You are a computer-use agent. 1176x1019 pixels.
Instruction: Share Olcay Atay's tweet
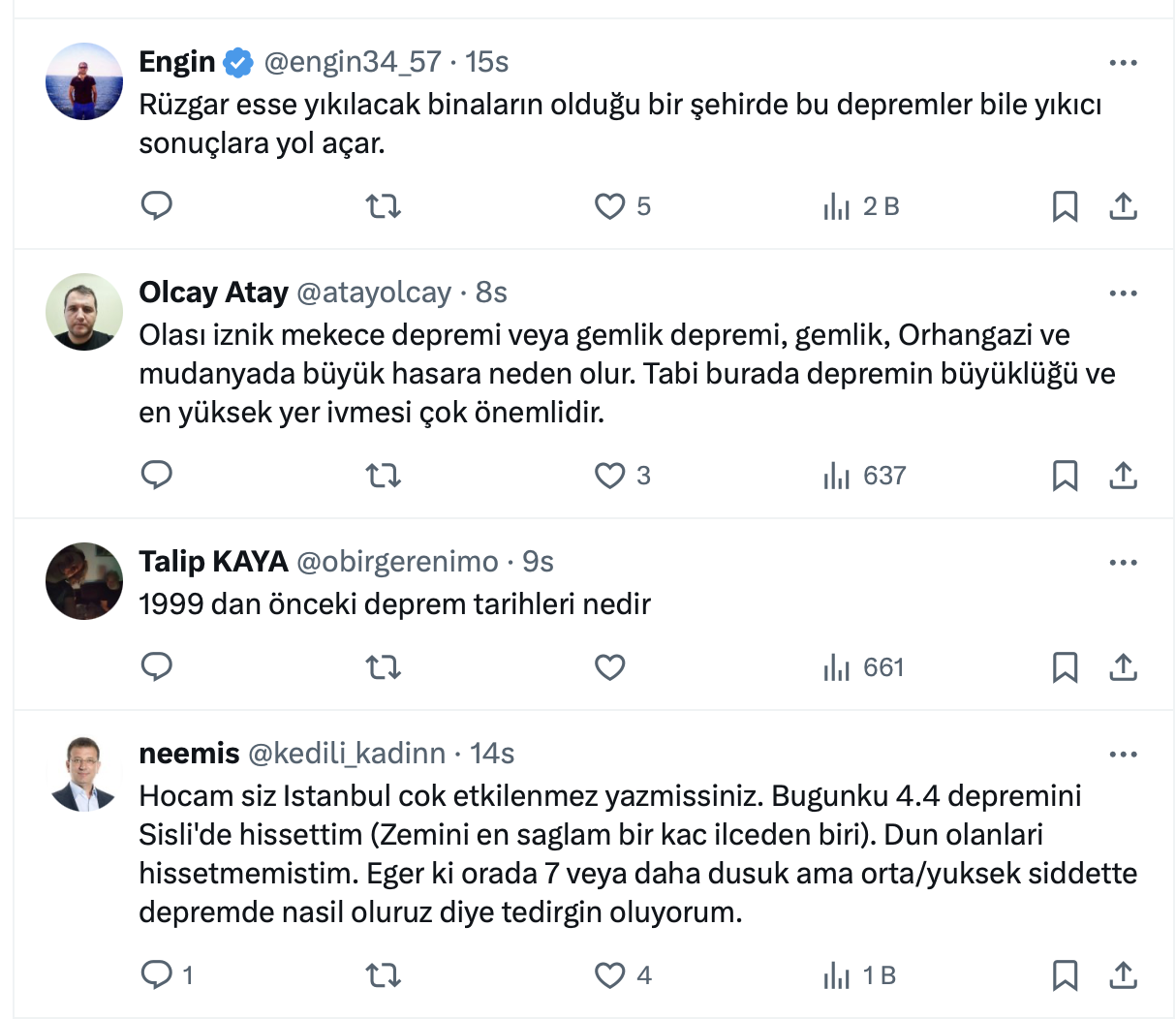1123,476
